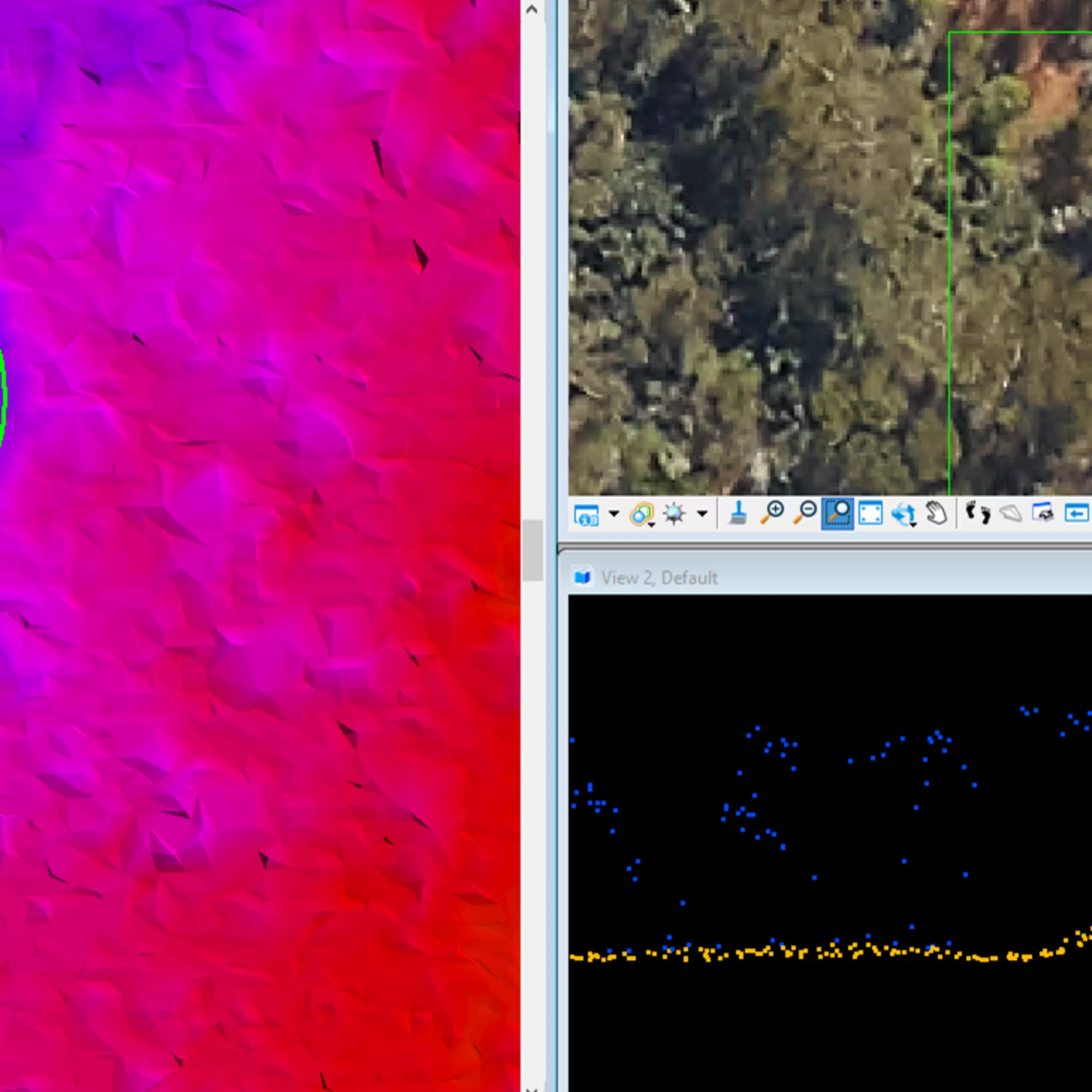Click the Fly airplane tool
Image resolution: width=1092 pixels, height=1092 pixels.
(x=1010, y=514)
